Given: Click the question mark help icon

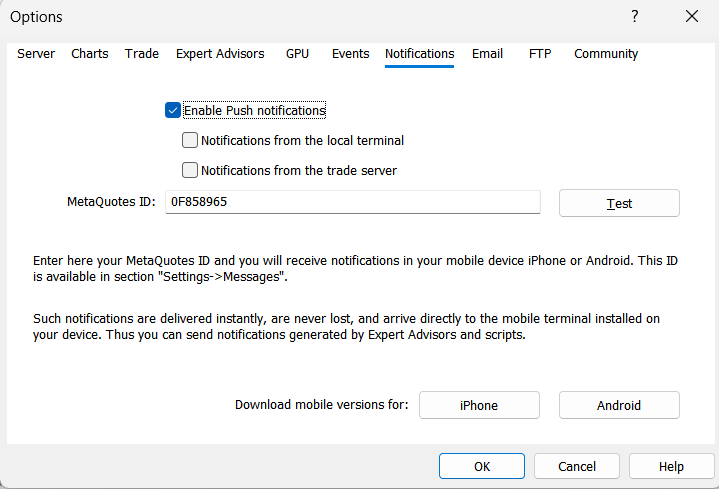Looking at the screenshot, I should click(x=635, y=17).
